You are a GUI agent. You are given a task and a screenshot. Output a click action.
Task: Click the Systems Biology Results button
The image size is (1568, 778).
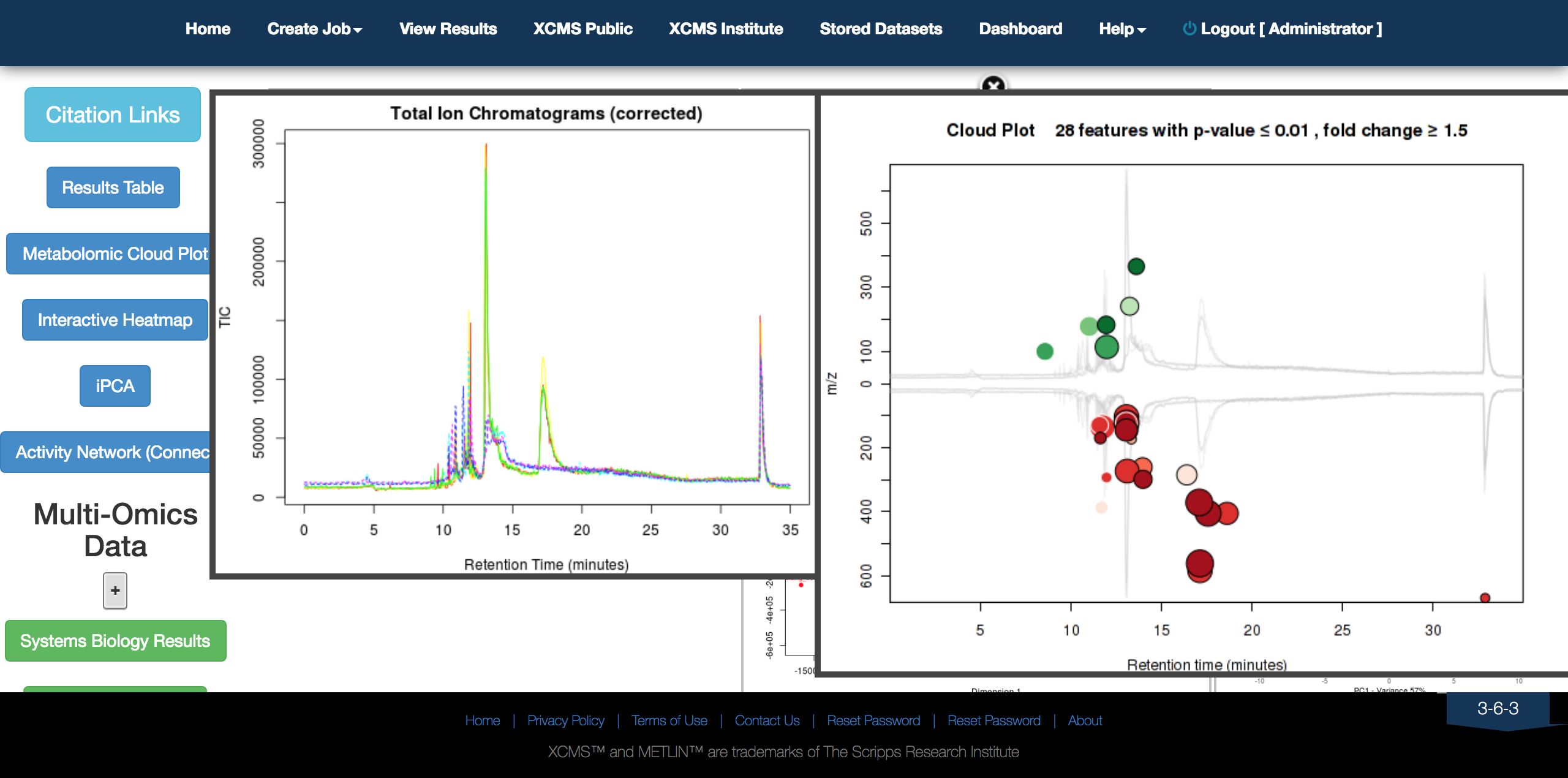(x=115, y=641)
